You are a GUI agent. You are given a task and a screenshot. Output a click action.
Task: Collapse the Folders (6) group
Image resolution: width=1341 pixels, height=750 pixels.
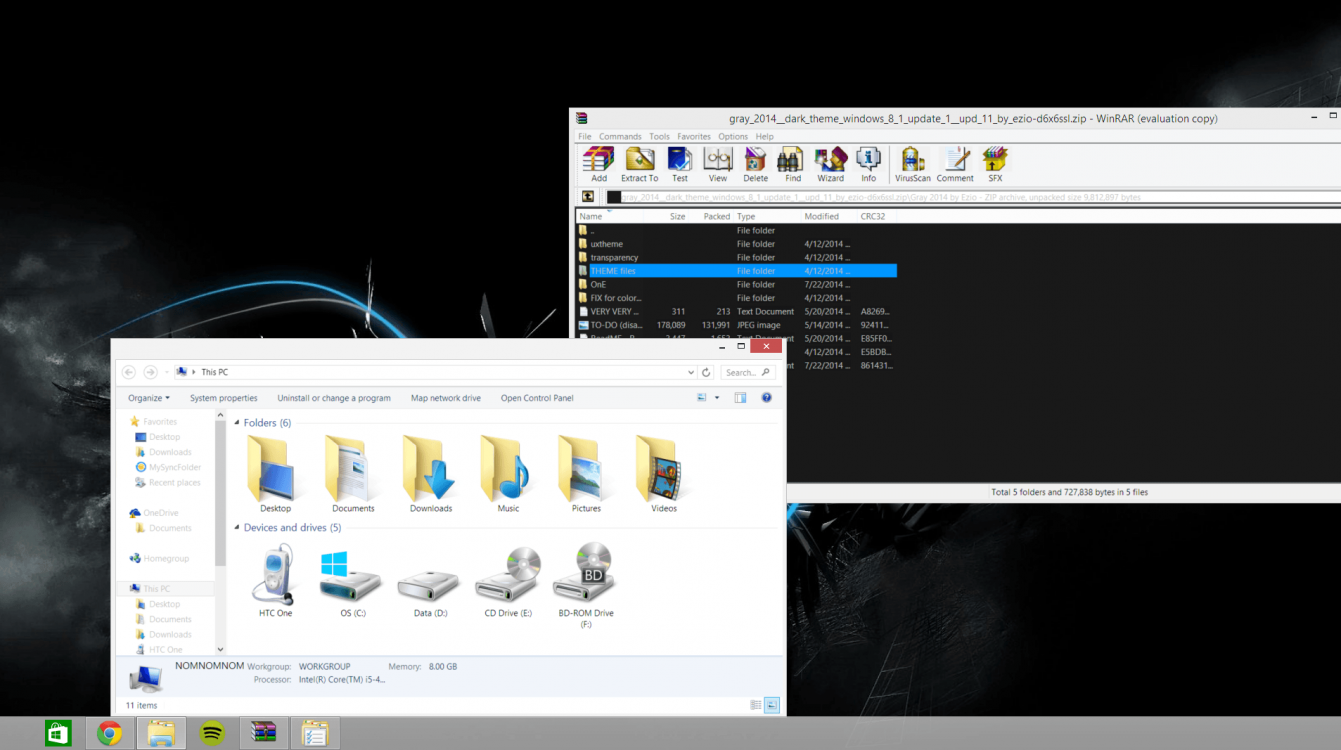(238, 423)
